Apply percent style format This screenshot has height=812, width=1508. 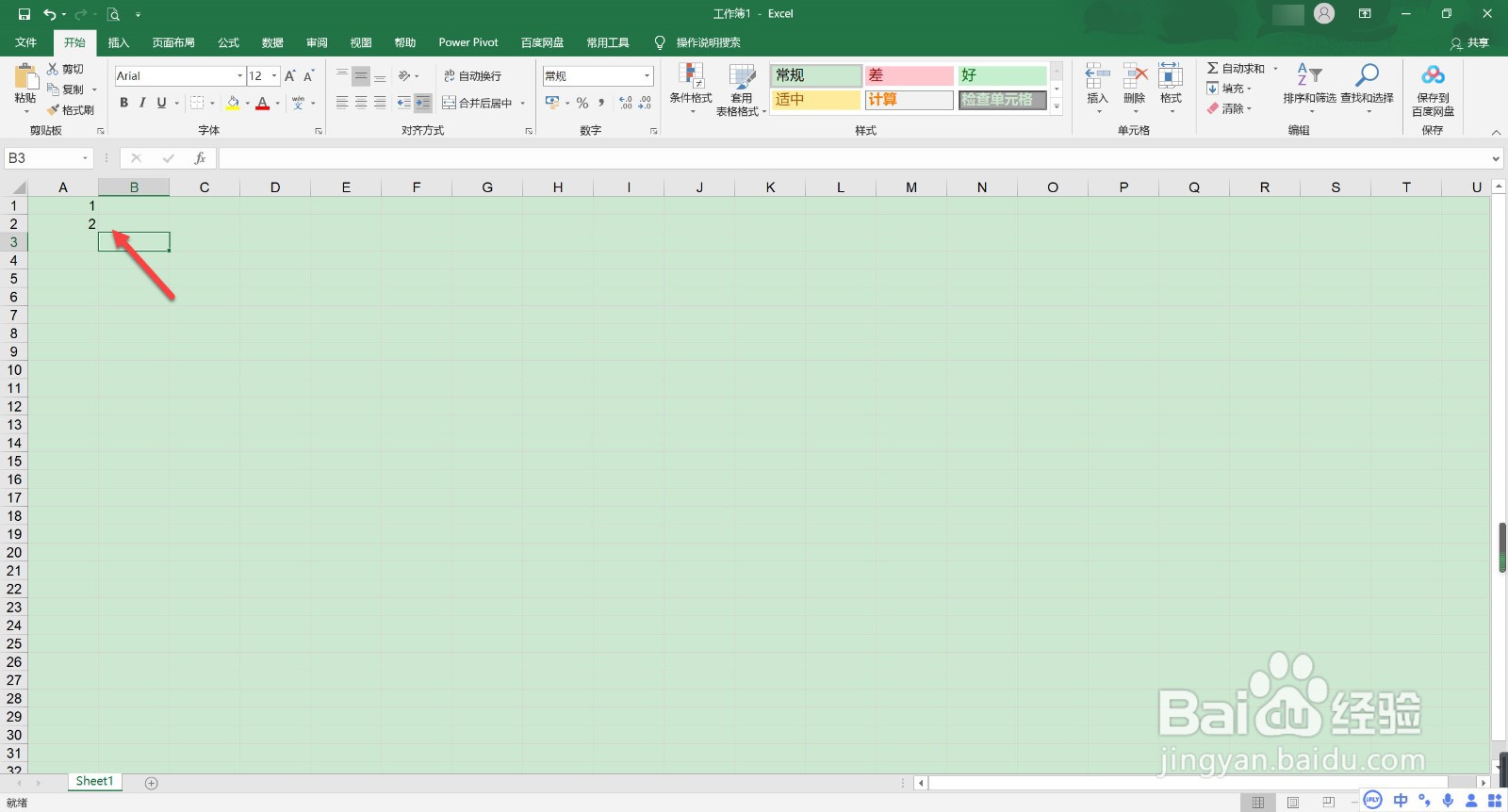(582, 103)
